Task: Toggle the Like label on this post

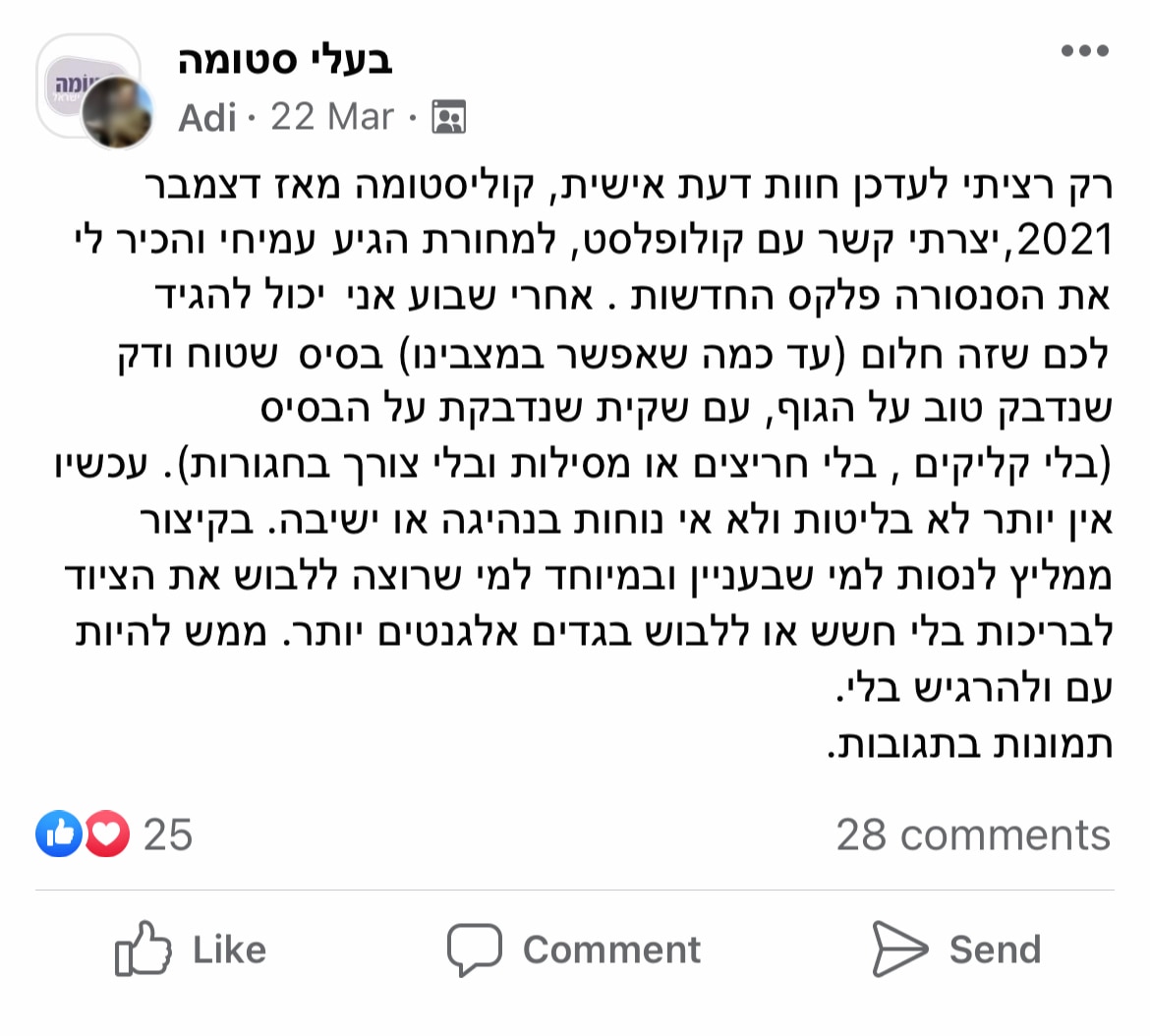Action: point(230,950)
